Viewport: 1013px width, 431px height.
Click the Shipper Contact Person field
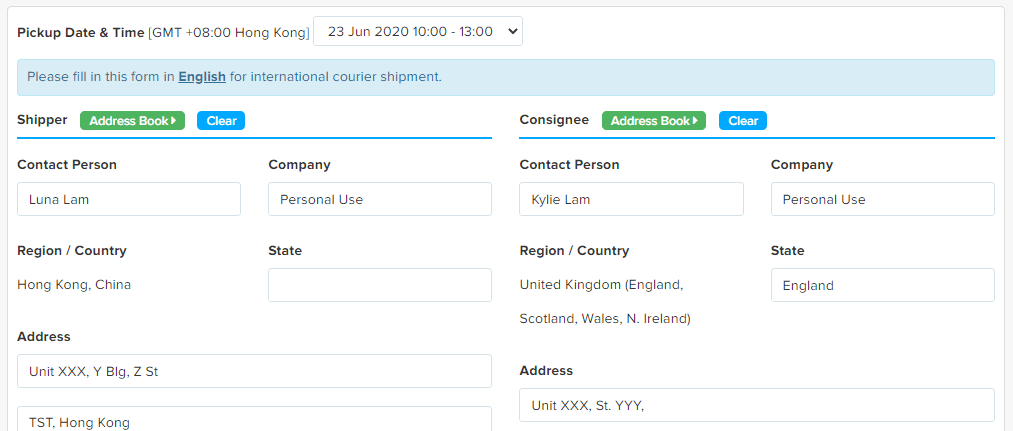[129, 199]
